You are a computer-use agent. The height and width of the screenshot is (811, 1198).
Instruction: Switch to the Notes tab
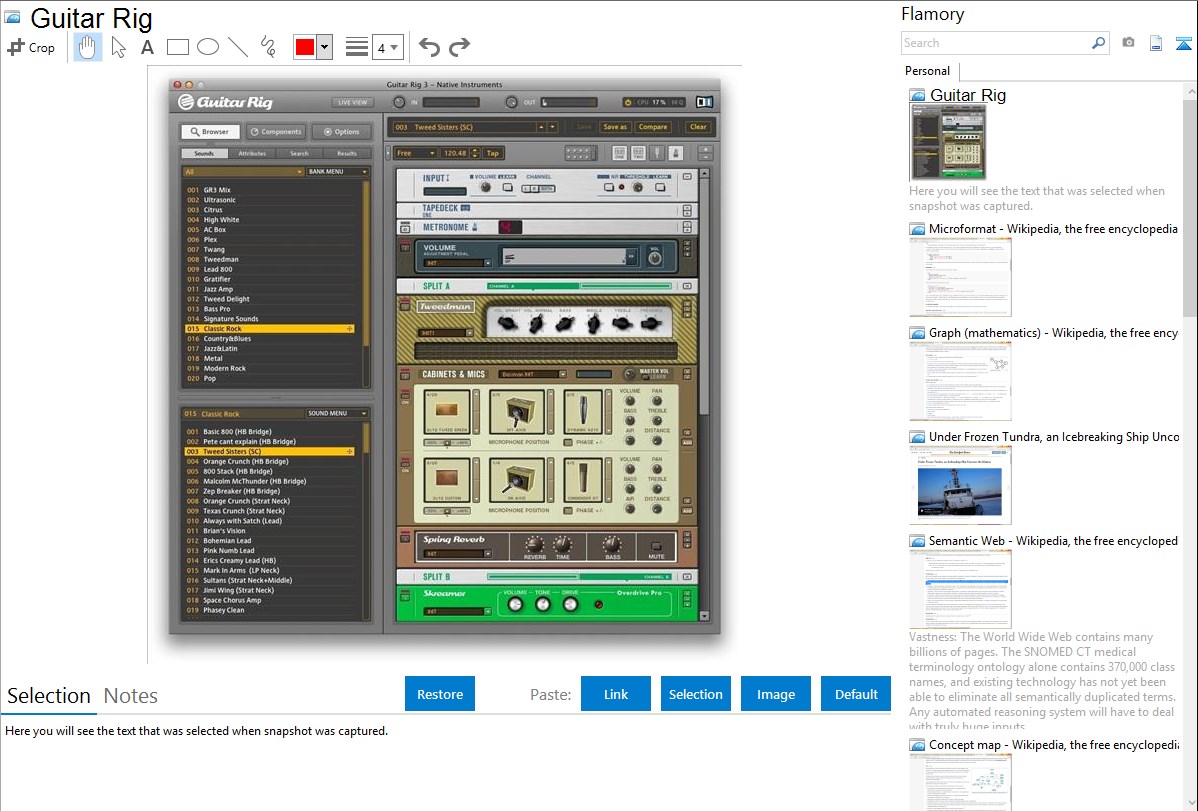(131, 696)
